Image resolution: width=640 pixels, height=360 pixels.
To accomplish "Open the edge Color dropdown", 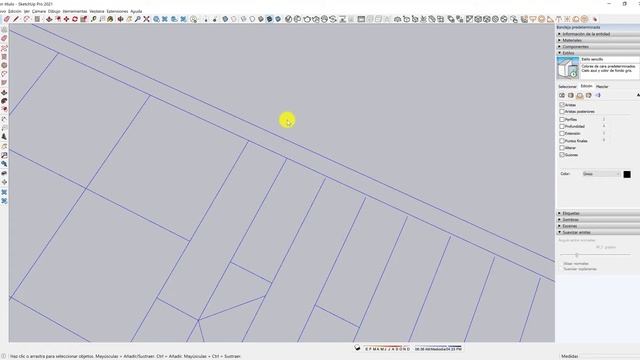I will 601,174.
